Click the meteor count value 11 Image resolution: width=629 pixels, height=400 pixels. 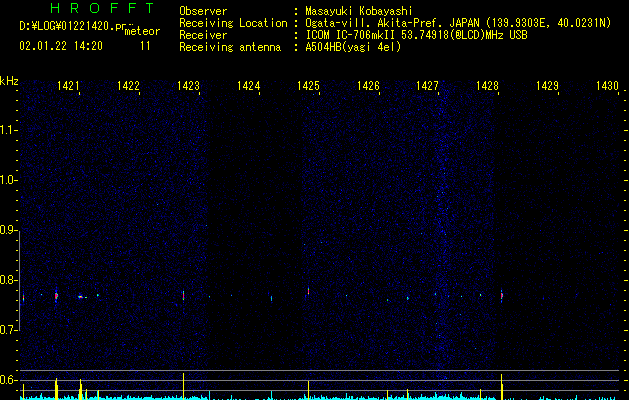[x=145, y=46]
